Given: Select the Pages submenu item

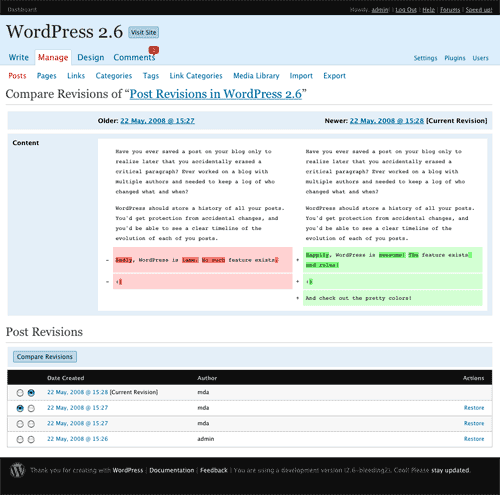Looking at the screenshot, I should (47, 76).
